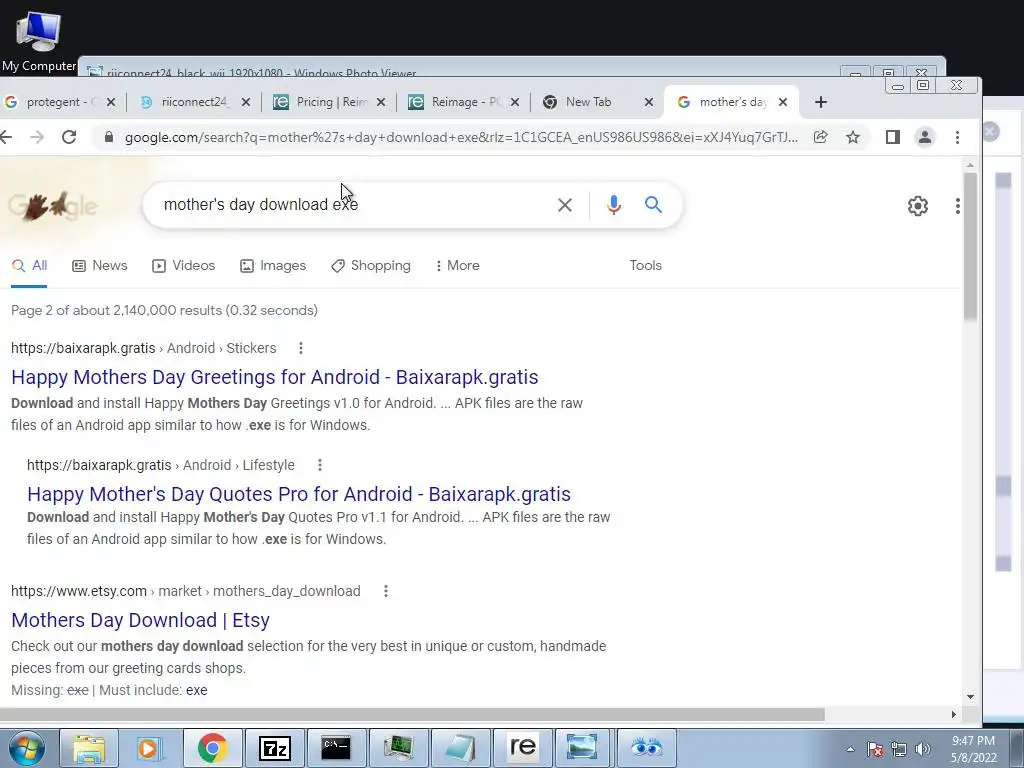Start voice search with microphone
1024x768 pixels.
(613, 205)
